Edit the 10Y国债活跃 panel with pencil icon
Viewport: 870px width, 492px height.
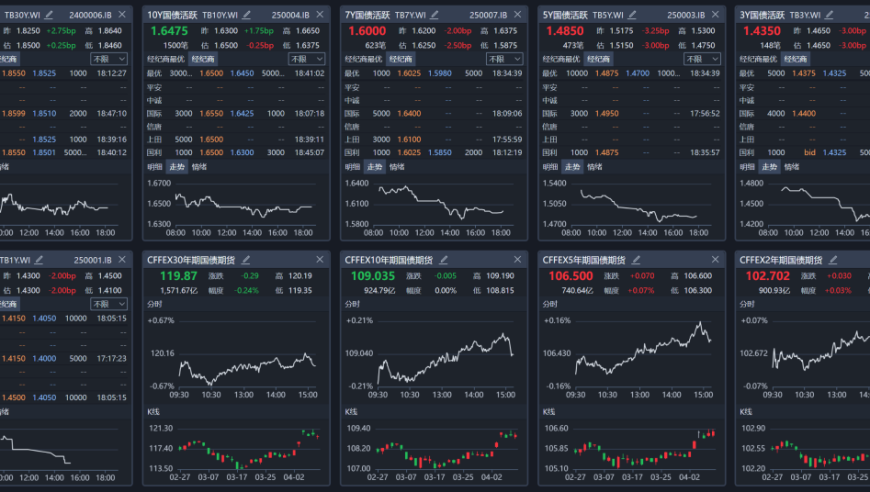click(x=247, y=14)
